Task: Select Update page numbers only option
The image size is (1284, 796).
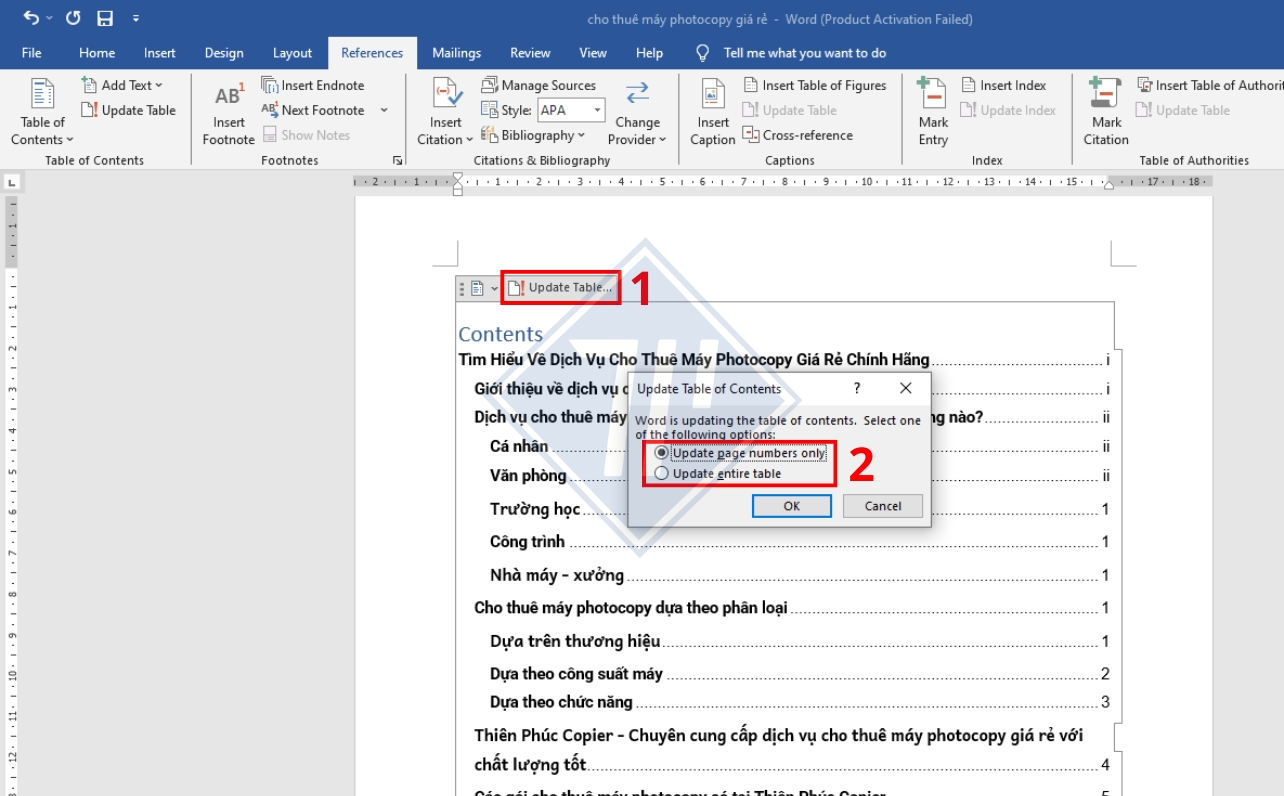Action: (x=661, y=453)
